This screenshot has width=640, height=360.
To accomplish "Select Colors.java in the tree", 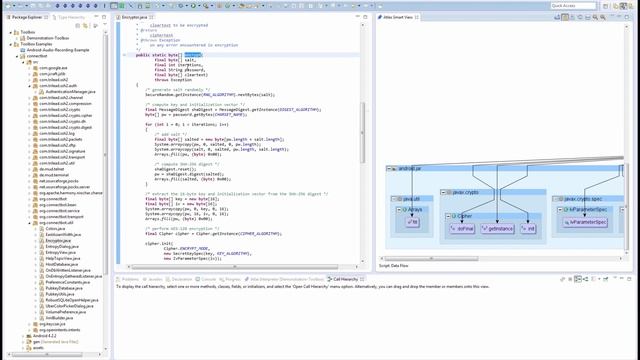I will [x=55, y=229].
